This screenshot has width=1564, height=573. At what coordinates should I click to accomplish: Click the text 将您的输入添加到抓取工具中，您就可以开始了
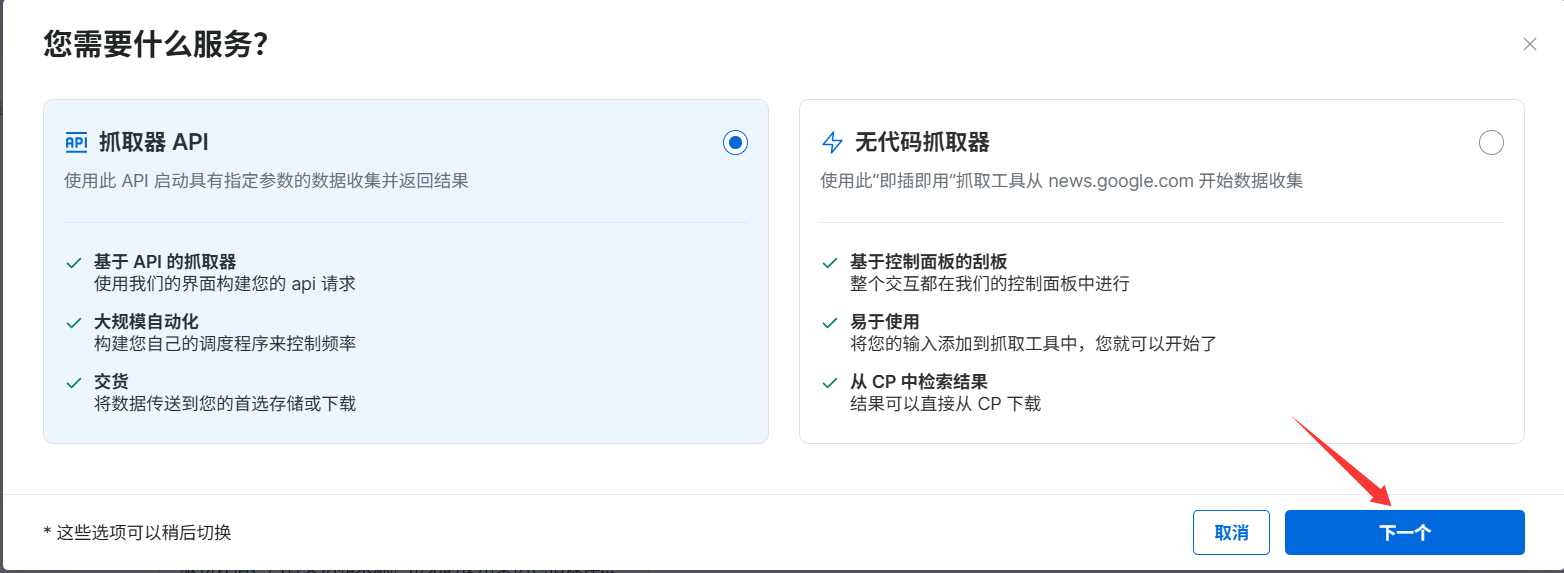[1033, 344]
